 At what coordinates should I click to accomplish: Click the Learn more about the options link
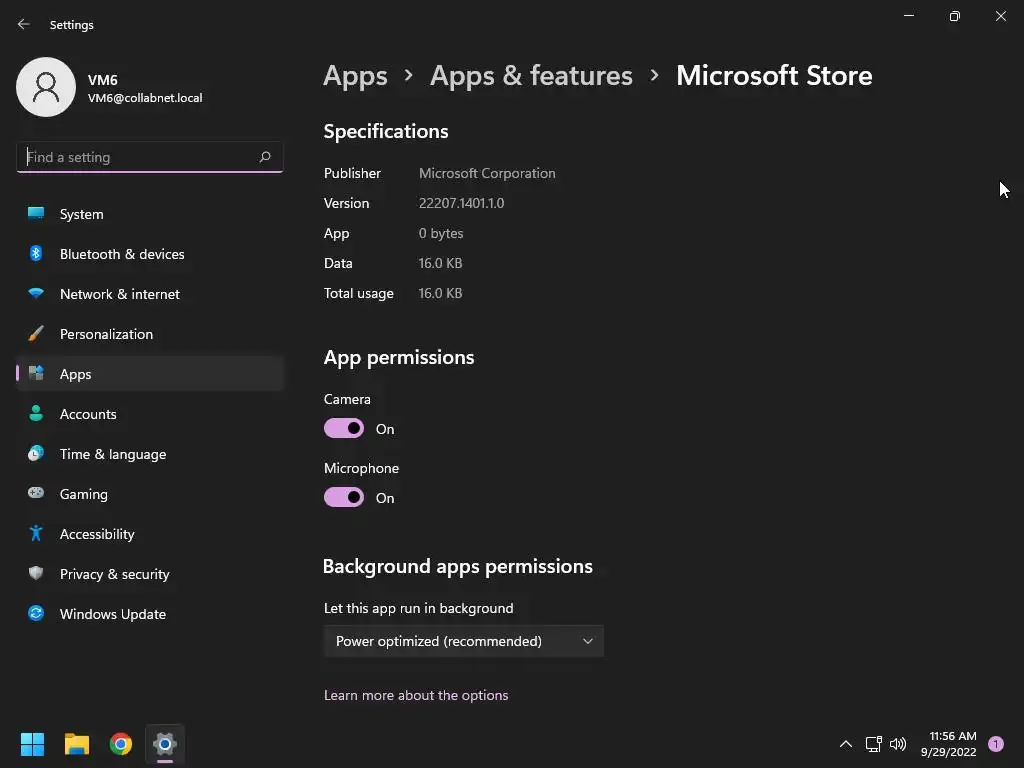[x=416, y=695]
